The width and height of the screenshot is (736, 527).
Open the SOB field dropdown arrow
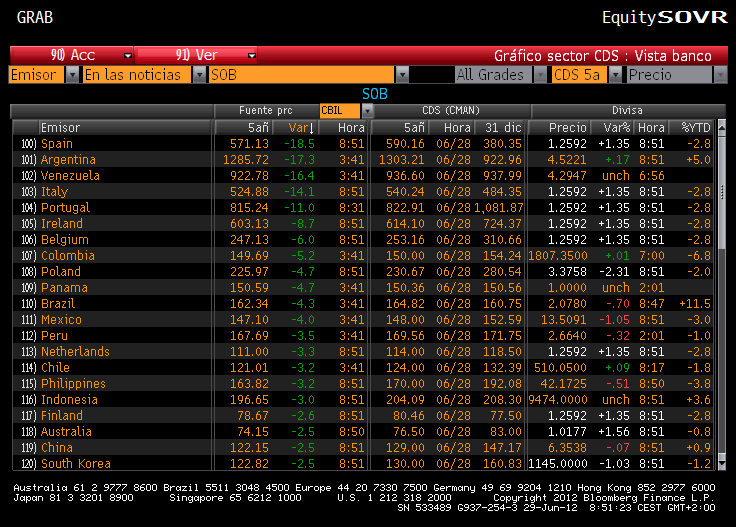(x=402, y=75)
